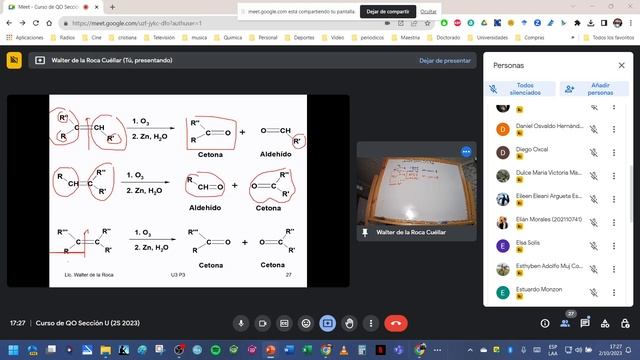
Task: Open the activities icon
Action: (605, 323)
